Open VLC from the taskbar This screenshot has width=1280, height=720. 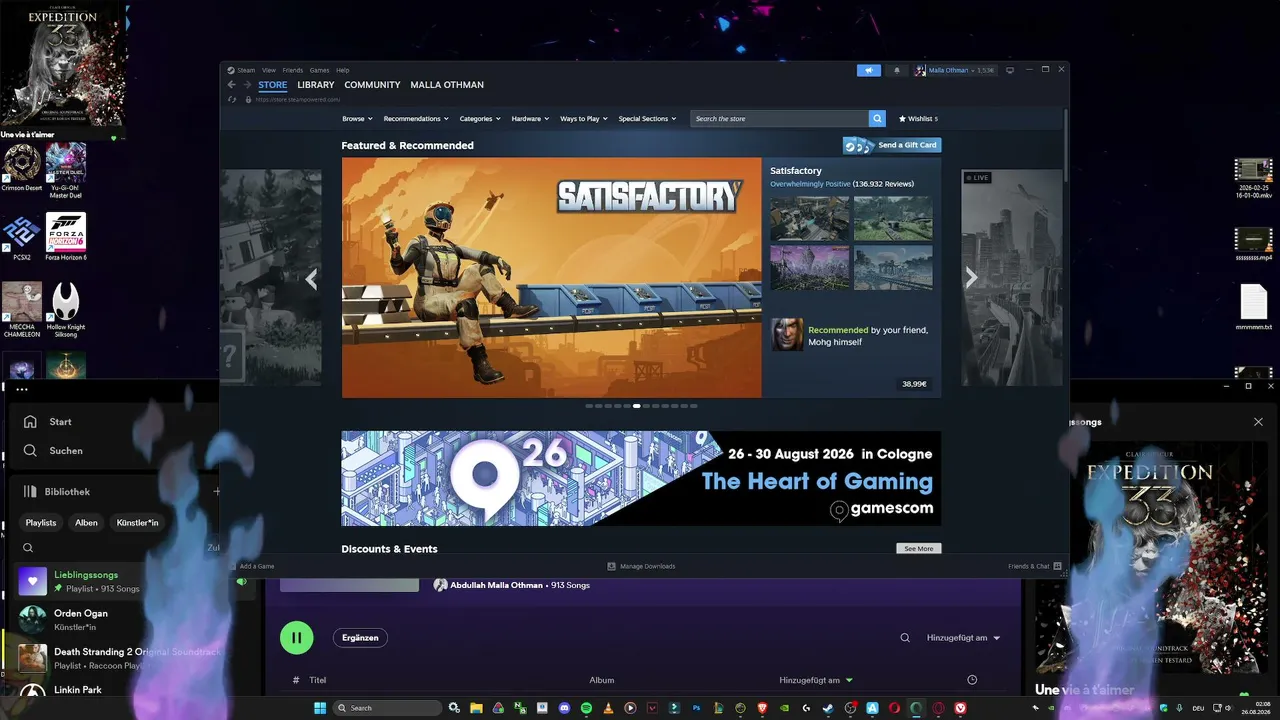(x=609, y=708)
